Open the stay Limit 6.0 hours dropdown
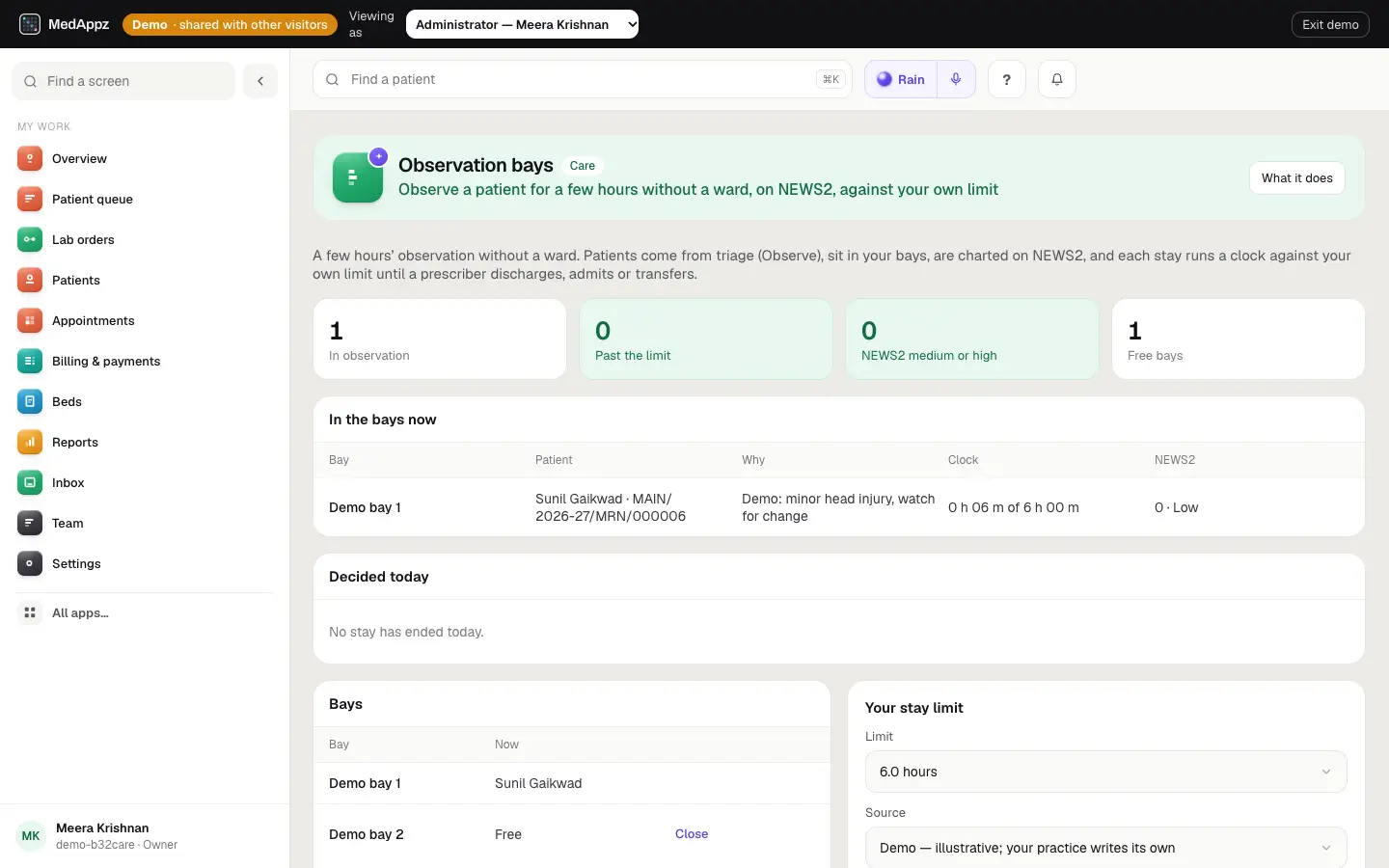 (x=1105, y=772)
